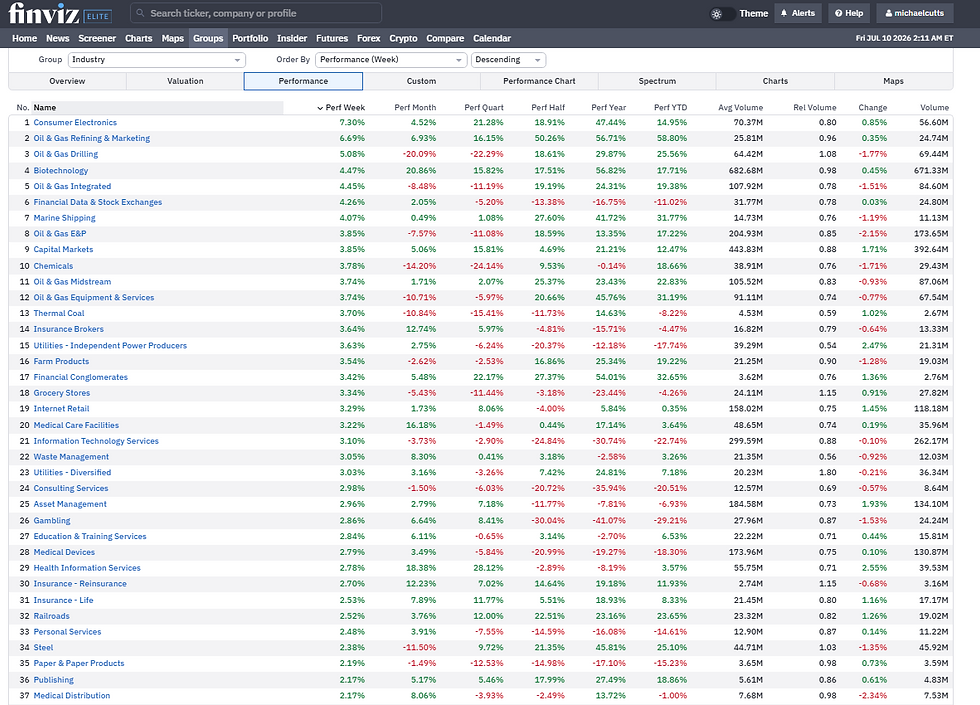Sort by the Perf Year column header
980x705 pixels.
pos(608,108)
